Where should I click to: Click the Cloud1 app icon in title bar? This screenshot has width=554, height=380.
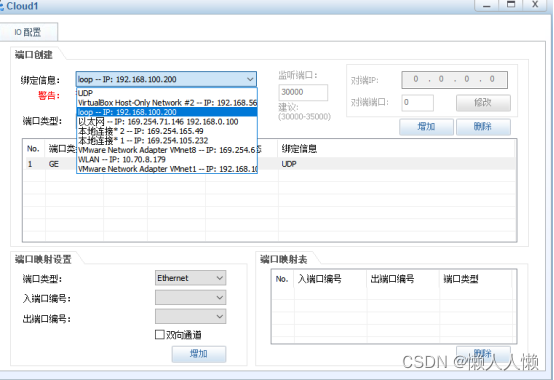tap(2, 6)
